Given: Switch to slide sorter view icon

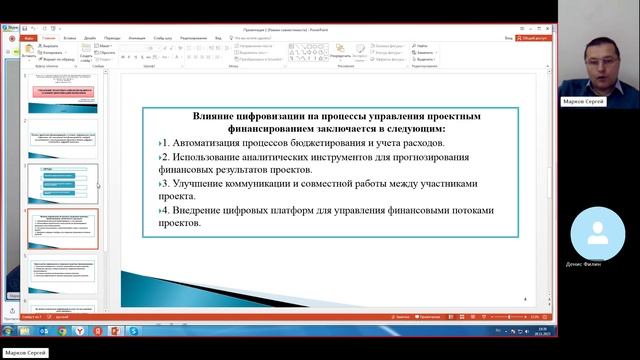Looking at the screenshot, I should (x=462, y=317).
